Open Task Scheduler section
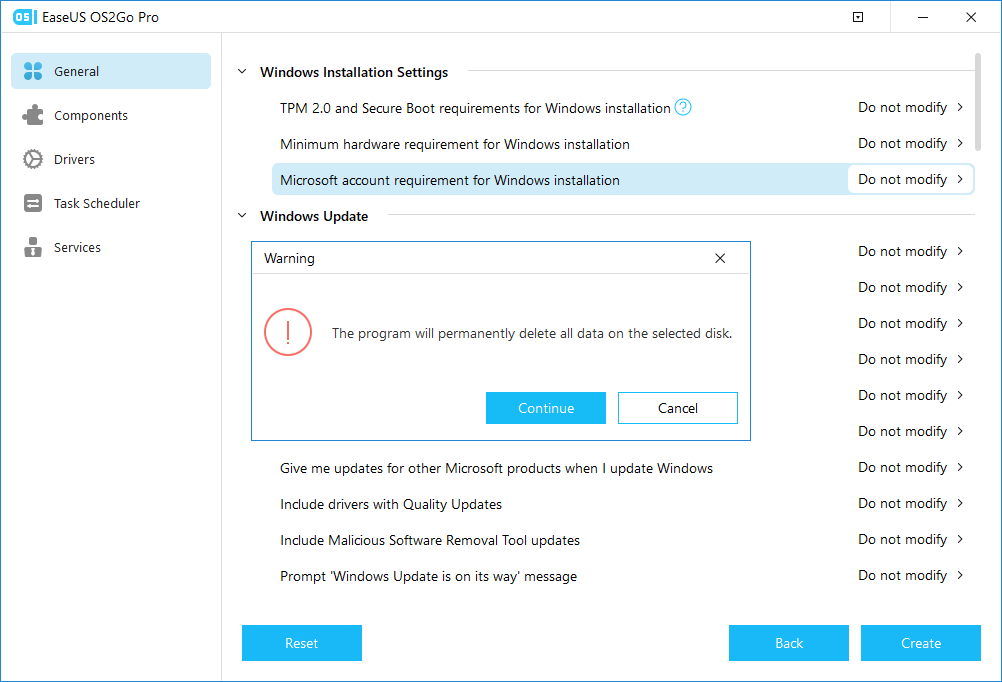 (111, 203)
